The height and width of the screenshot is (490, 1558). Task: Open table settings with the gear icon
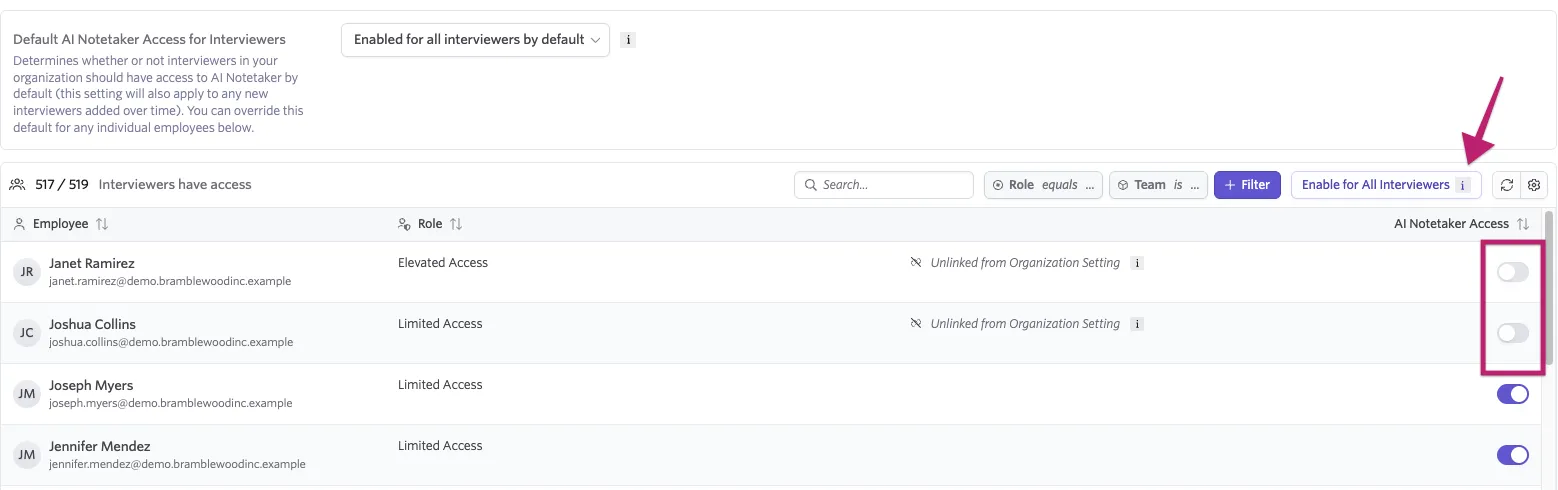click(x=1533, y=185)
